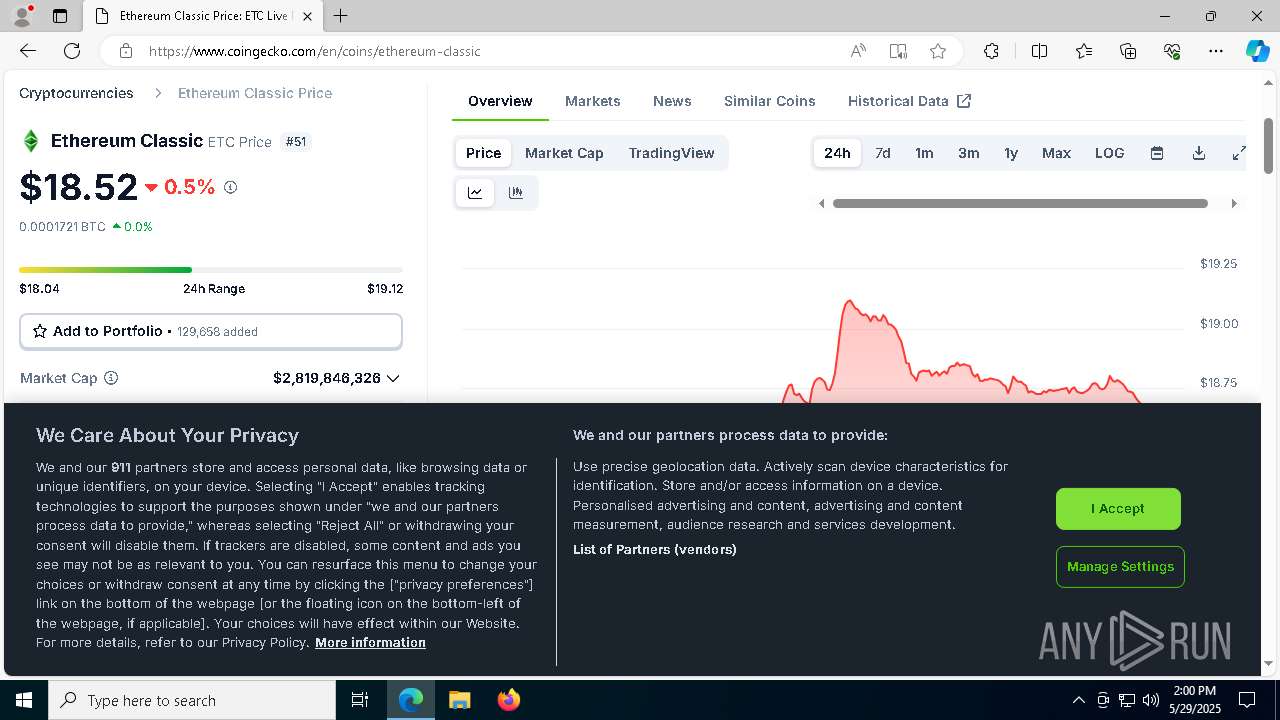1280x720 pixels.
Task: Open More information privacy link
Action: pos(370,643)
